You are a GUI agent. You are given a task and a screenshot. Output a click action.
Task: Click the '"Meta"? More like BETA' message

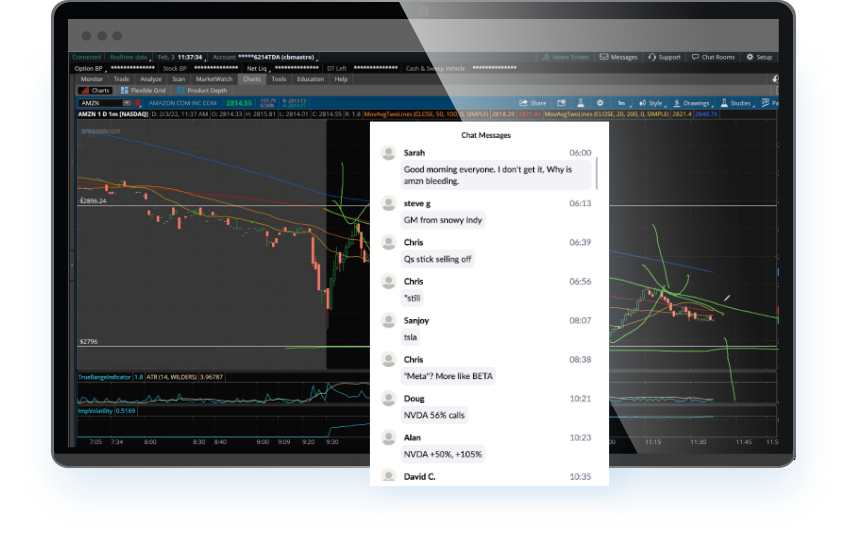click(x=448, y=376)
